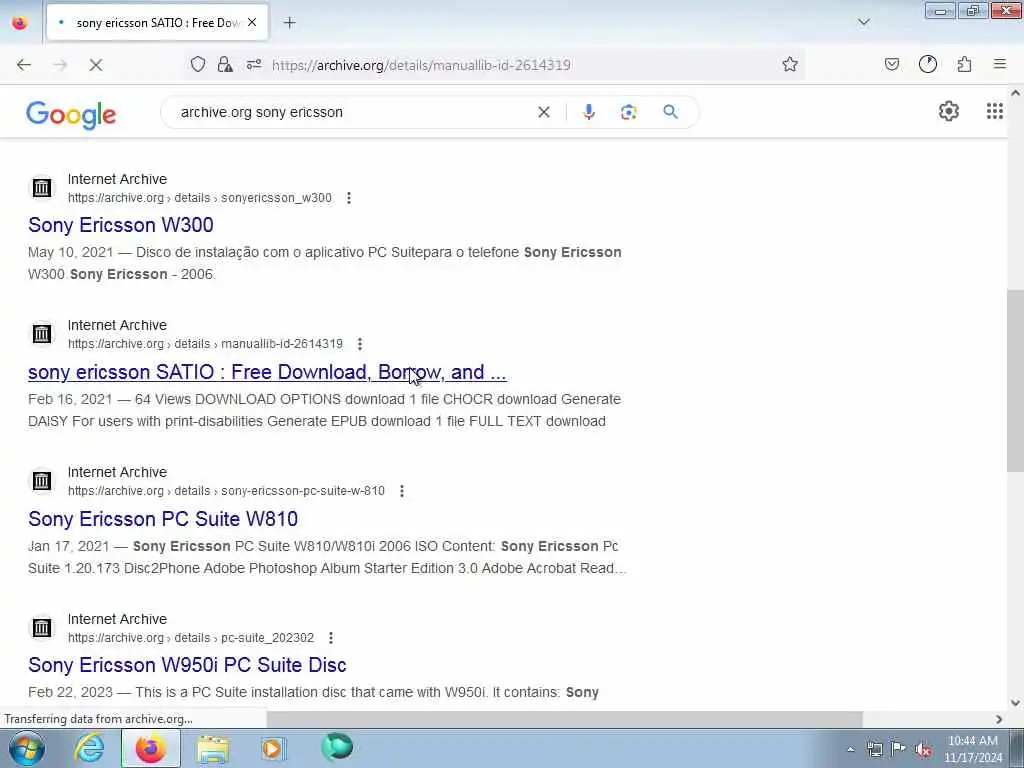1024x768 pixels.
Task: View site security padlock info
Action: point(225,64)
